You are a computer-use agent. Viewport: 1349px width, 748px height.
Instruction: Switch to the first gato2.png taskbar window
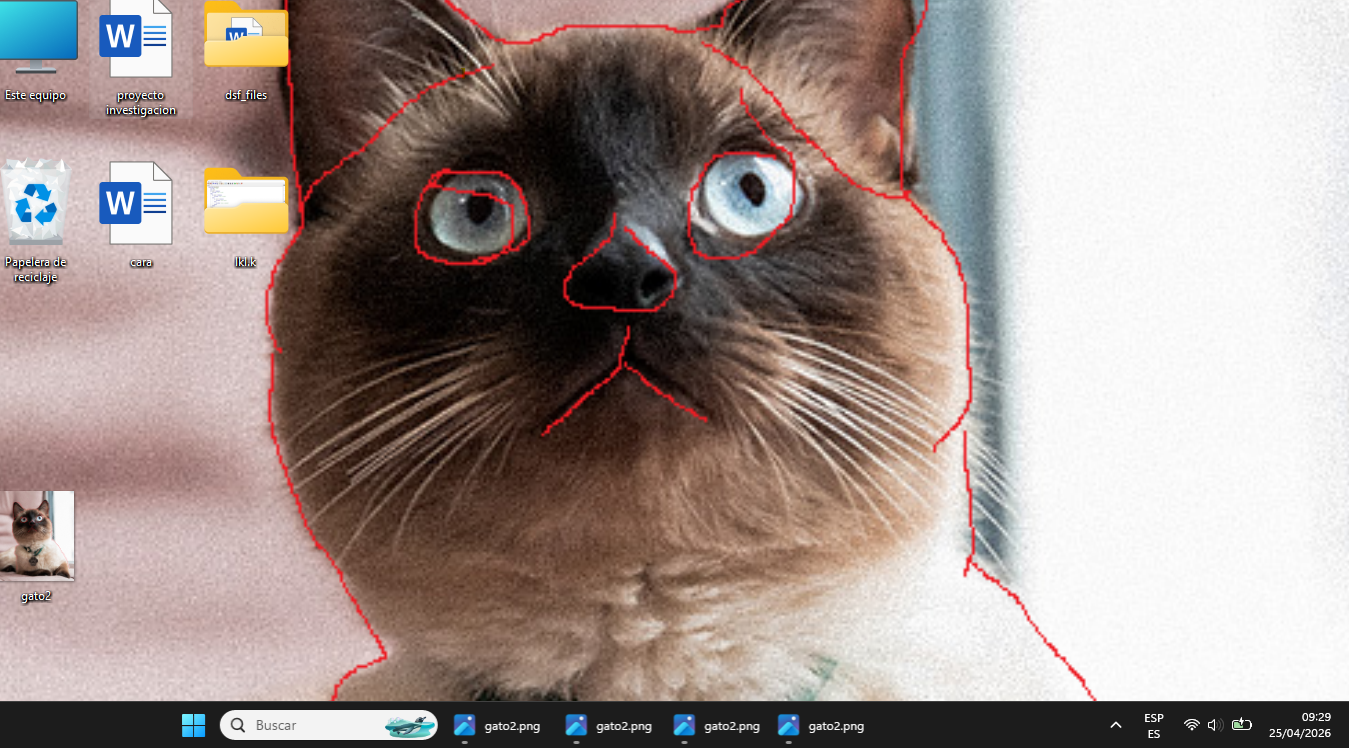coord(497,726)
